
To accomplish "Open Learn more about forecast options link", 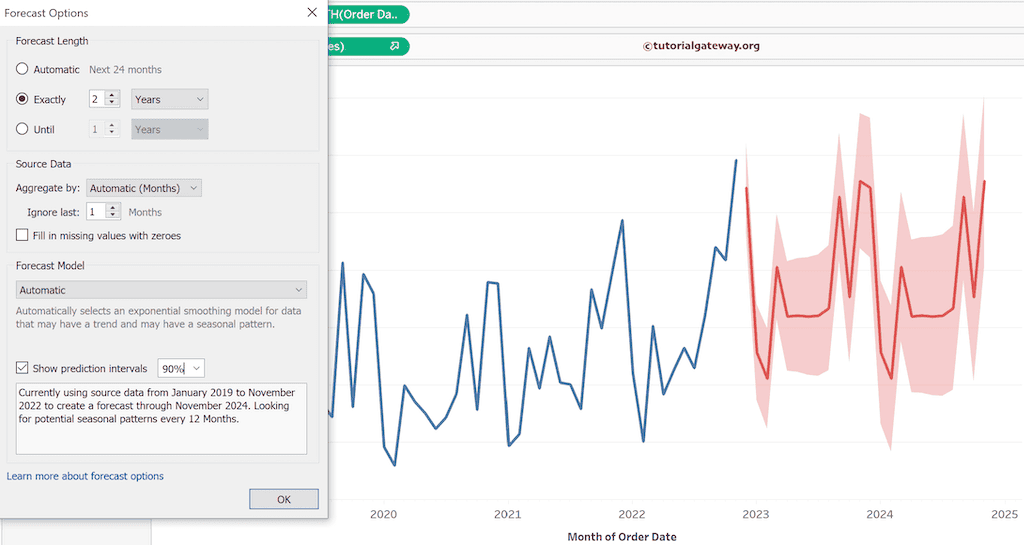I will click(x=85, y=476).
